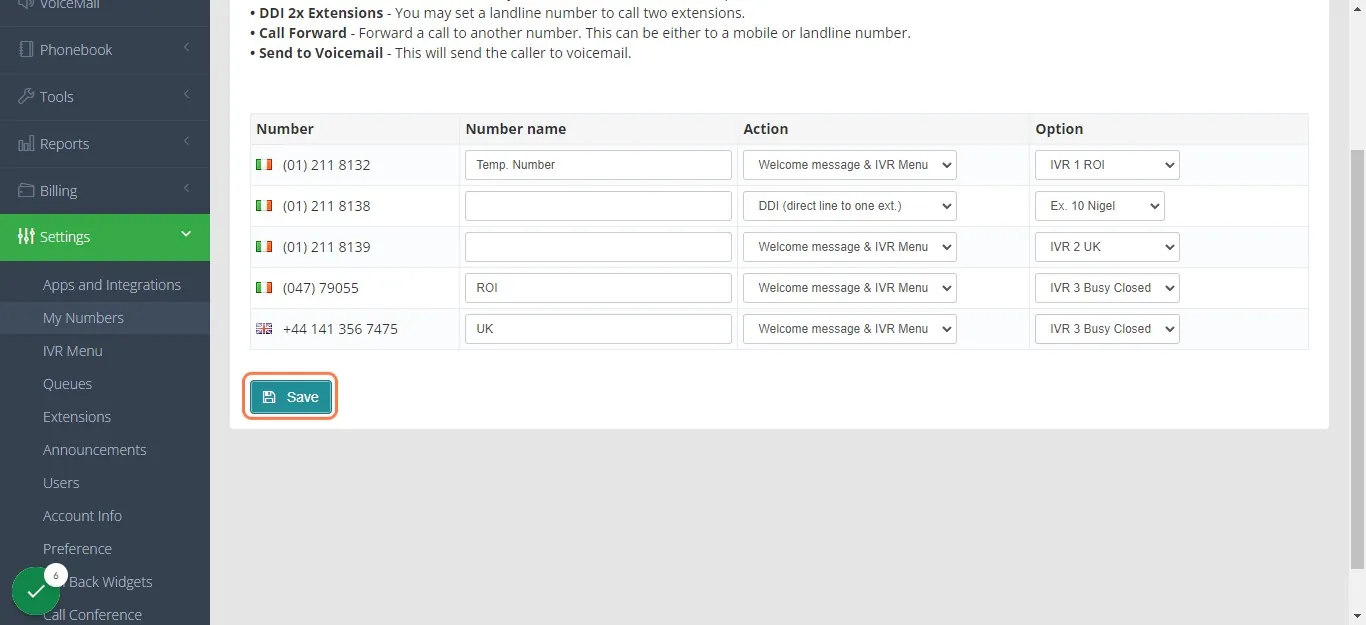Click the Temp. Number name field

click(x=598, y=165)
